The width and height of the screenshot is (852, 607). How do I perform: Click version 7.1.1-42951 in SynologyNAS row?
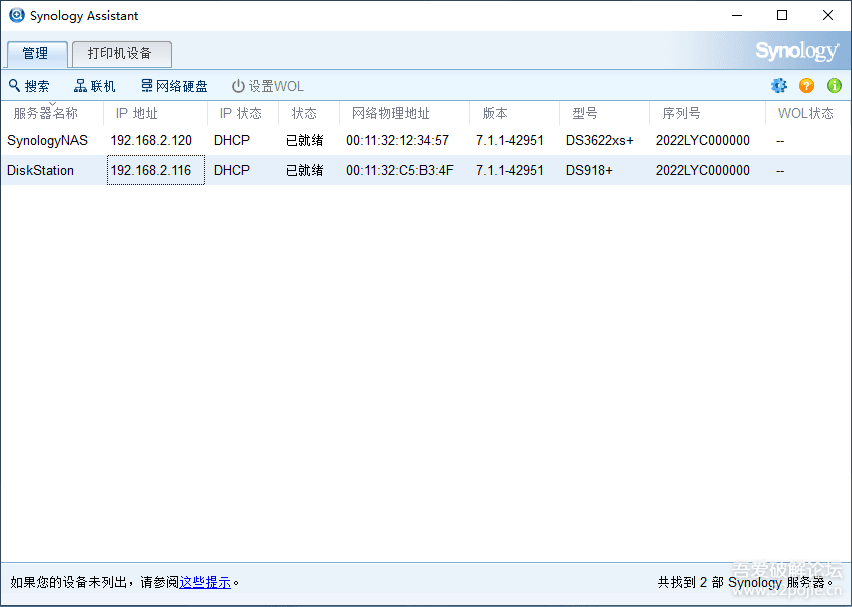[510, 141]
